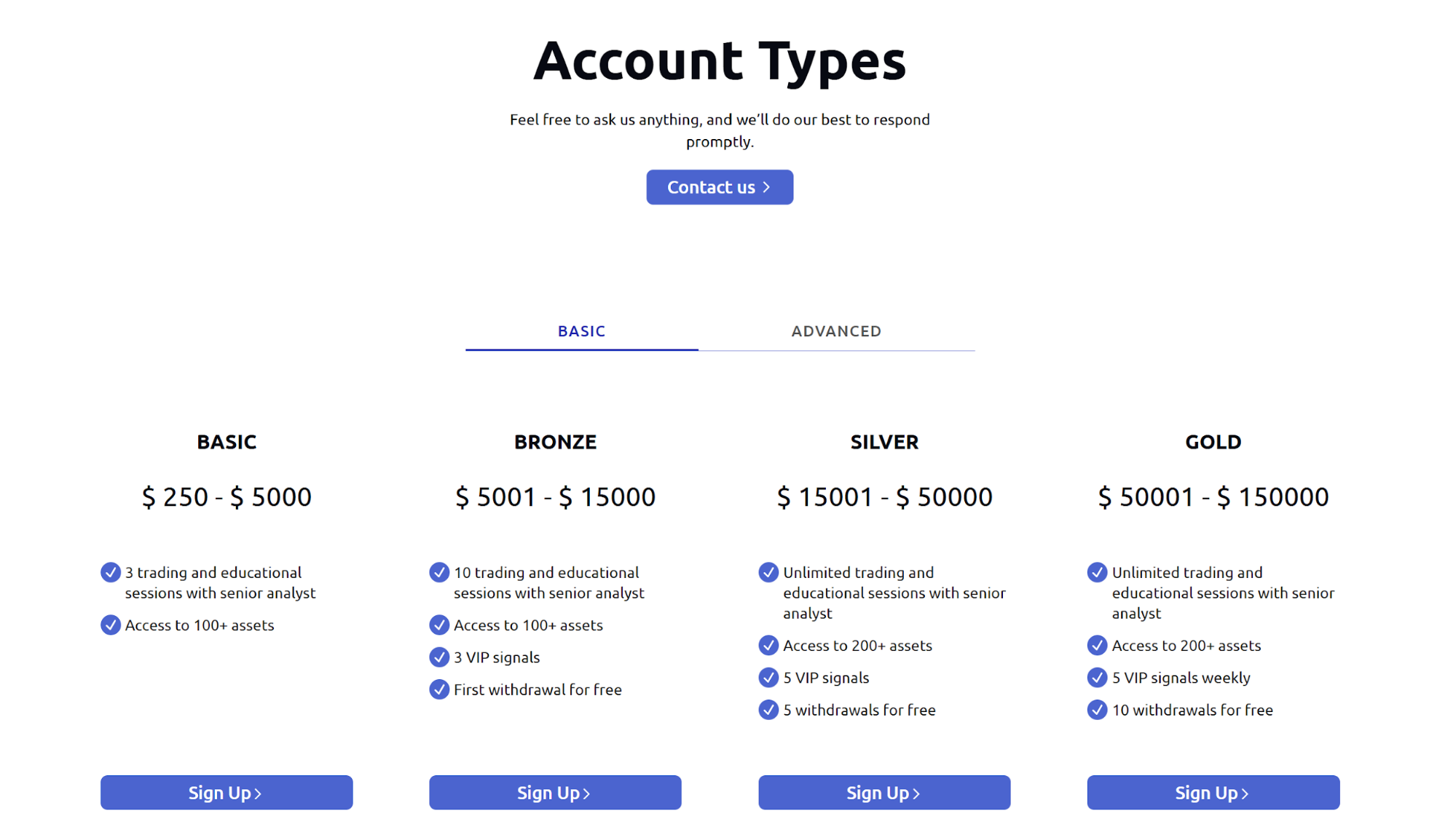Screen dimensions: 1456x835
Task: Click the SILVER plan heading
Action: pyautogui.click(x=884, y=442)
